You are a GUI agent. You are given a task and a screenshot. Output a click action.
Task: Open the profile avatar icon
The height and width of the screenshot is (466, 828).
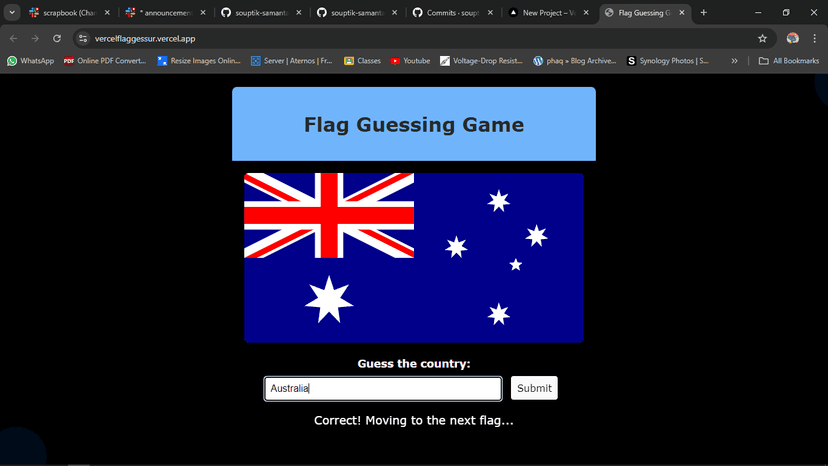[792, 39]
